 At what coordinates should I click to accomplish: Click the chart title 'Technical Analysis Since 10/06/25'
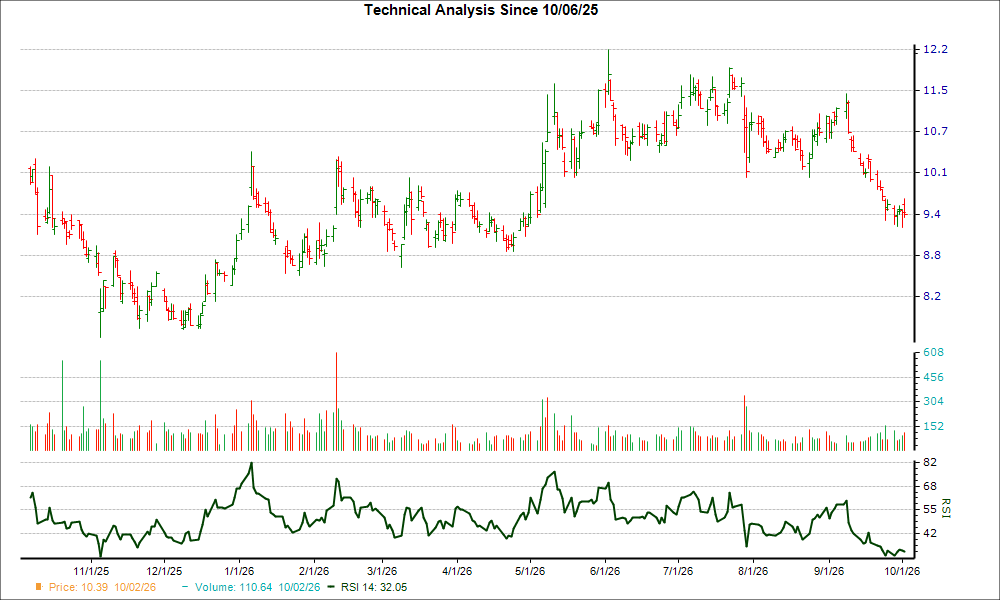[x=481, y=10]
